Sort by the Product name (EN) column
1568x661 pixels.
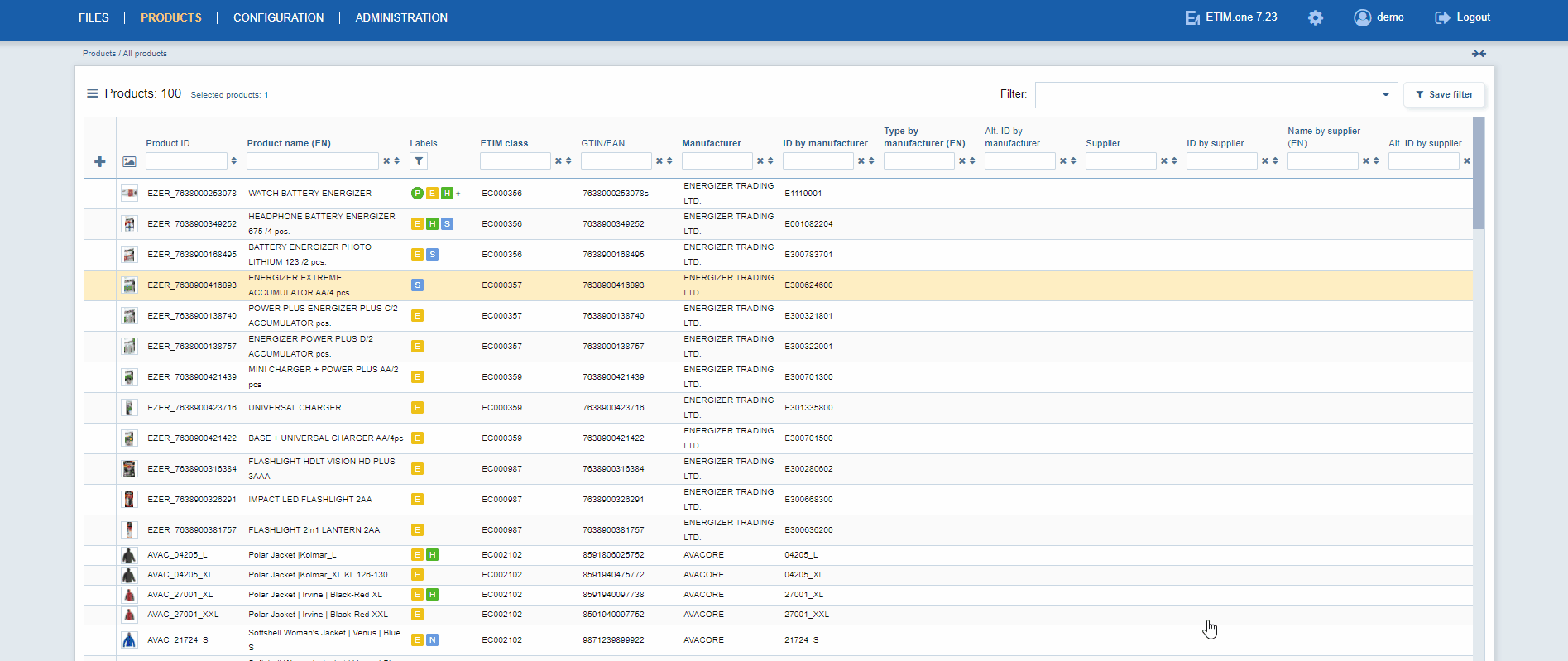tap(397, 161)
